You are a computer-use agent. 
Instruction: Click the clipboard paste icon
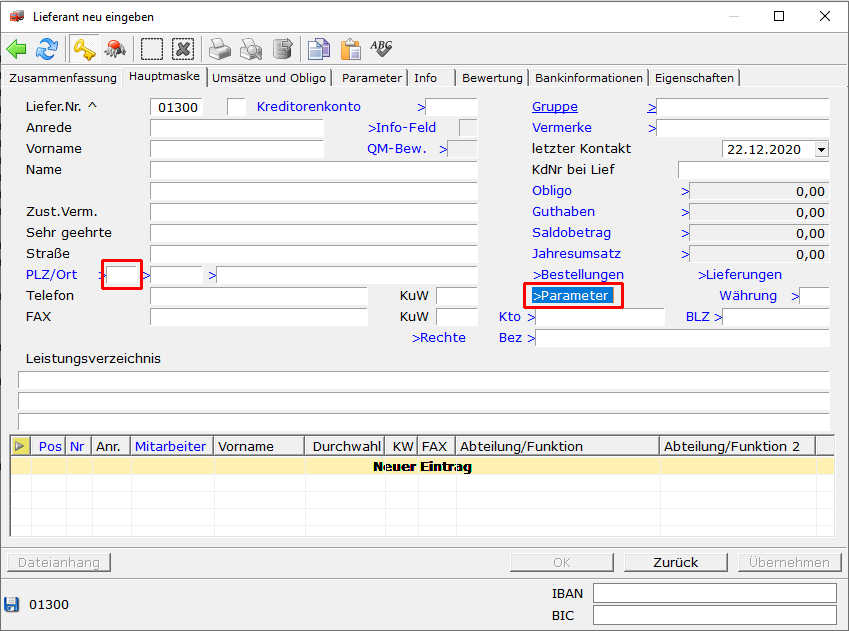point(350,49)
